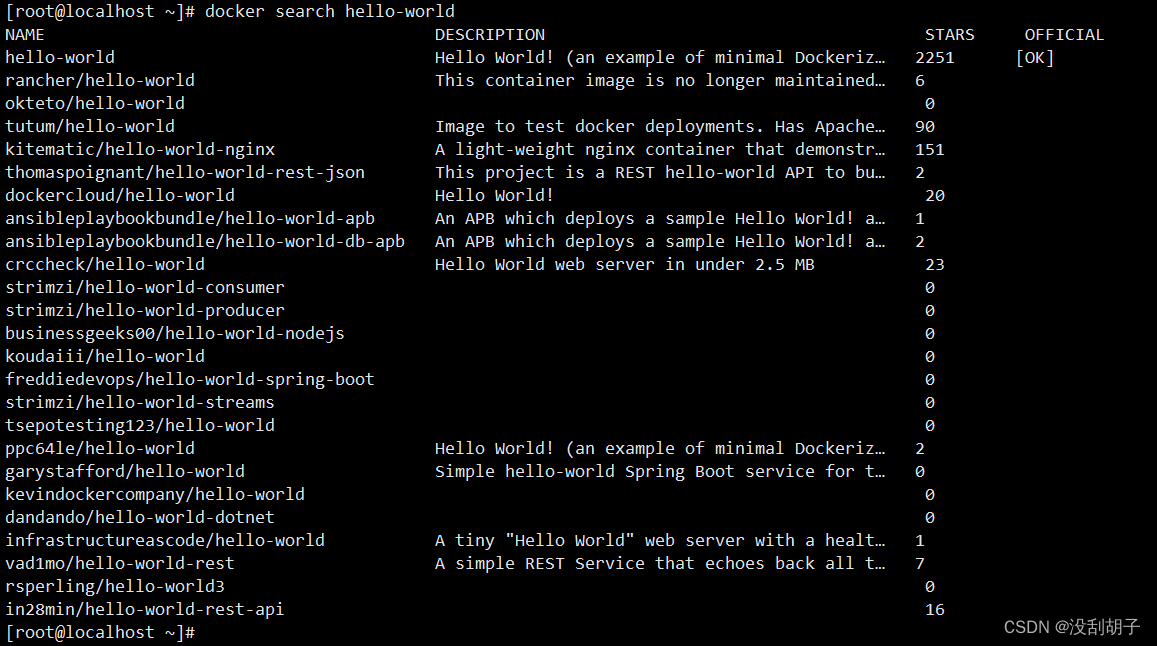The height and width of the screenshot is (646, 1157).
Task: Click the [OK] official marker
Action: click(x=1035, y=58)
